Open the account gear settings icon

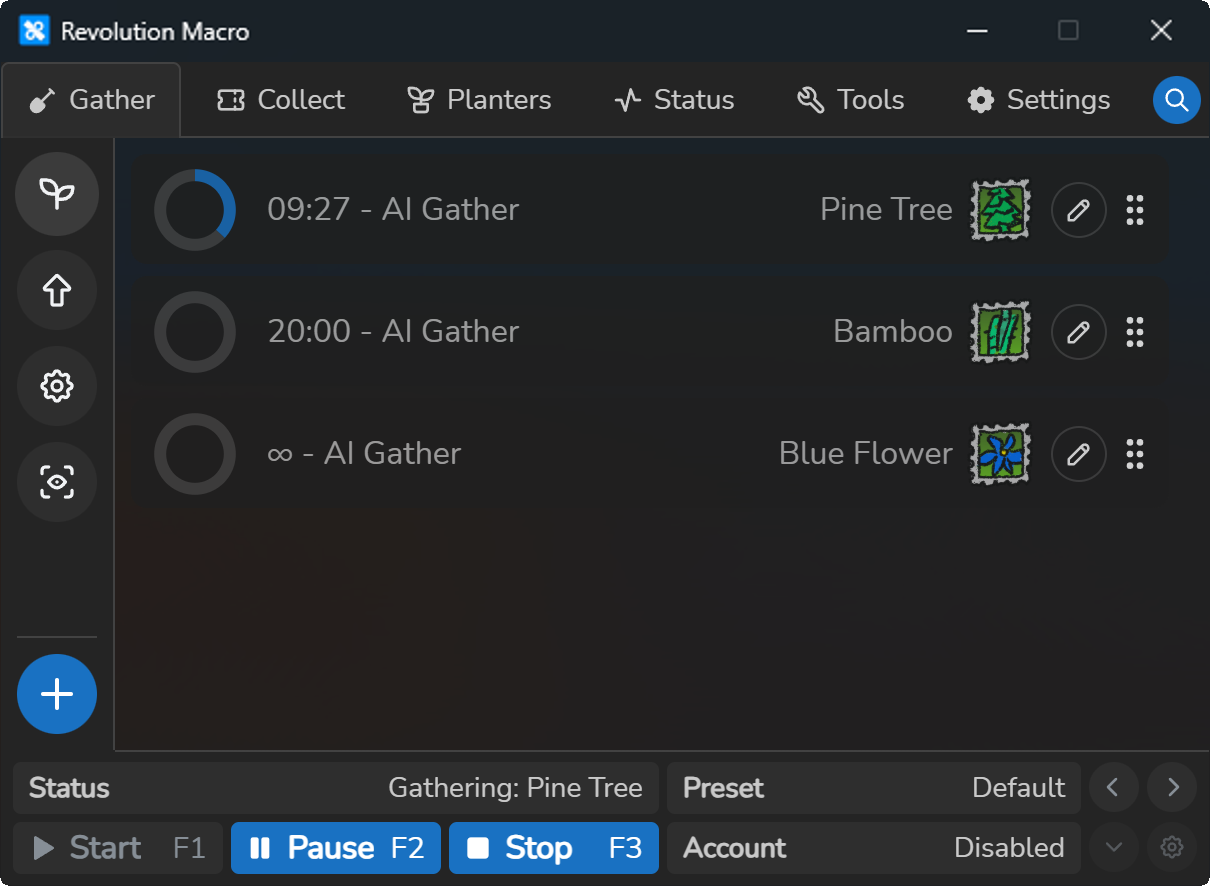coord(1173,848)
